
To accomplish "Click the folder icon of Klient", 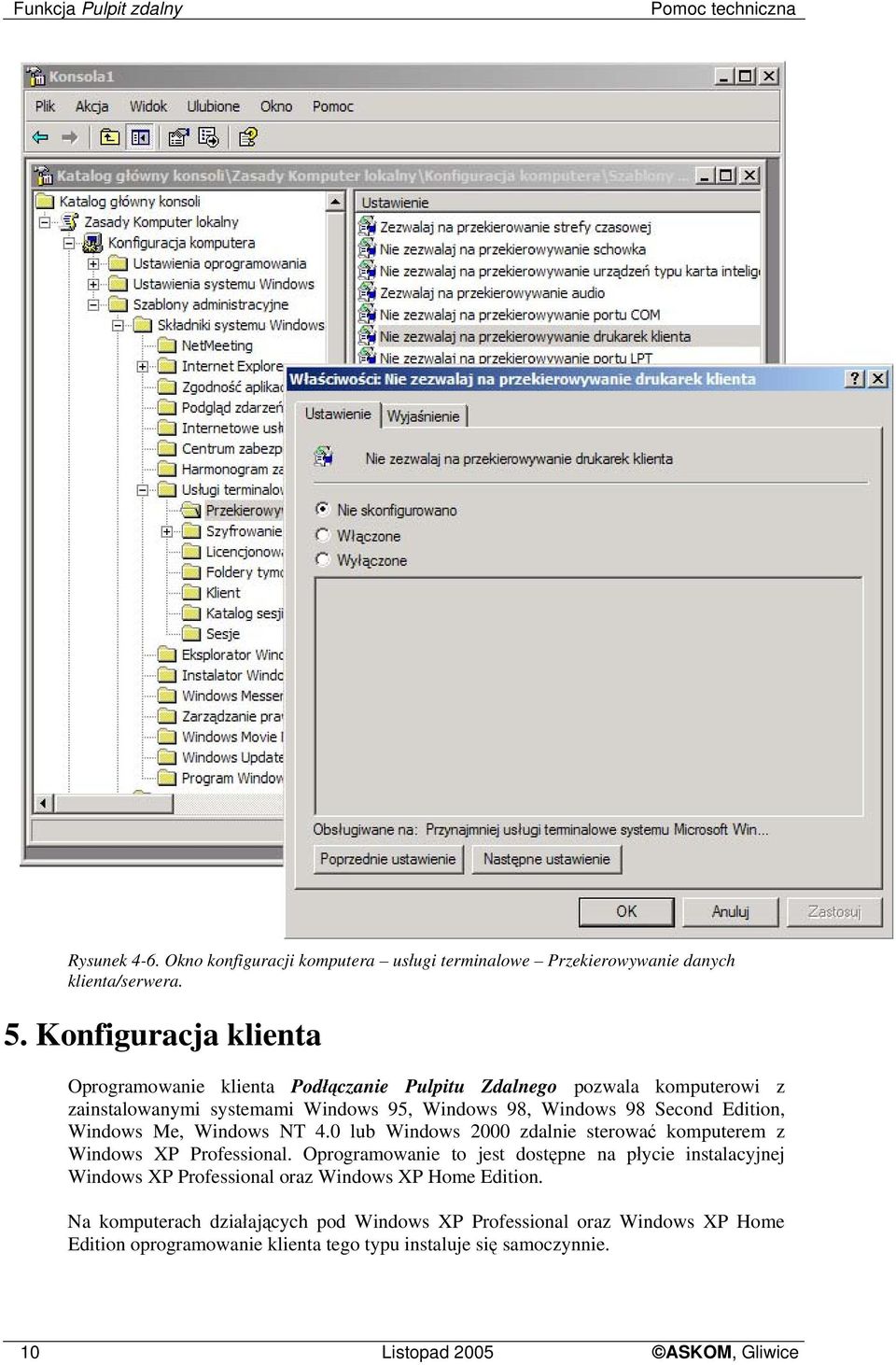I will [x=191, y=592].
